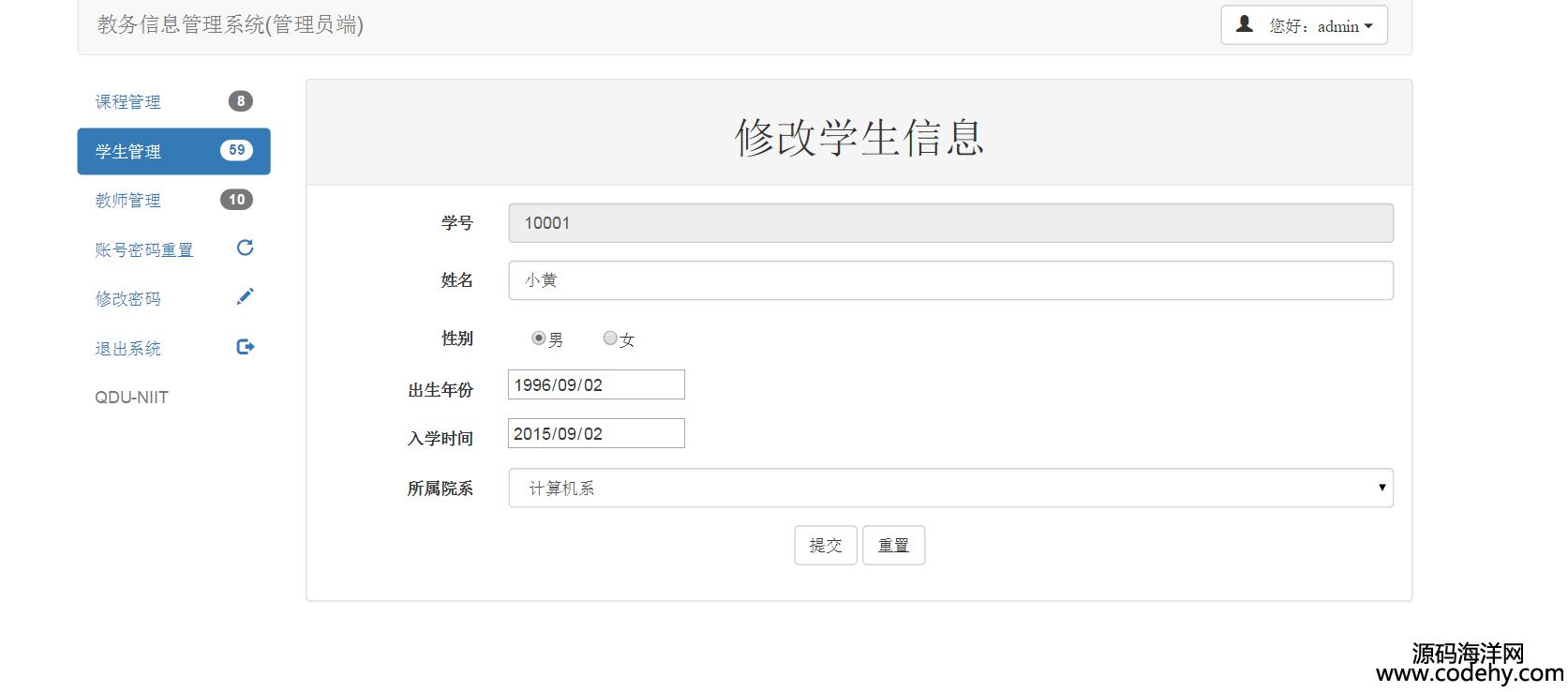Click the user avatar icon beside admin

[1245, 24]
